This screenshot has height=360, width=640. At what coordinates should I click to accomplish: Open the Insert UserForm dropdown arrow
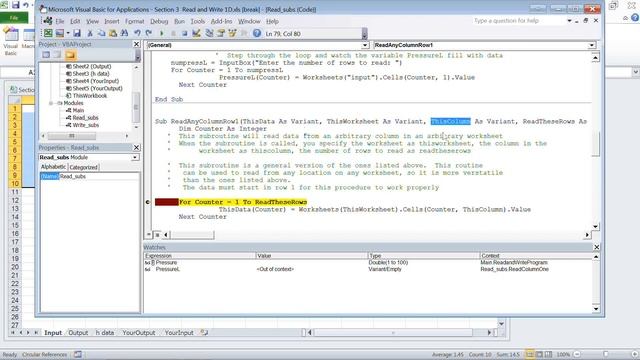(x=68, y=33)
